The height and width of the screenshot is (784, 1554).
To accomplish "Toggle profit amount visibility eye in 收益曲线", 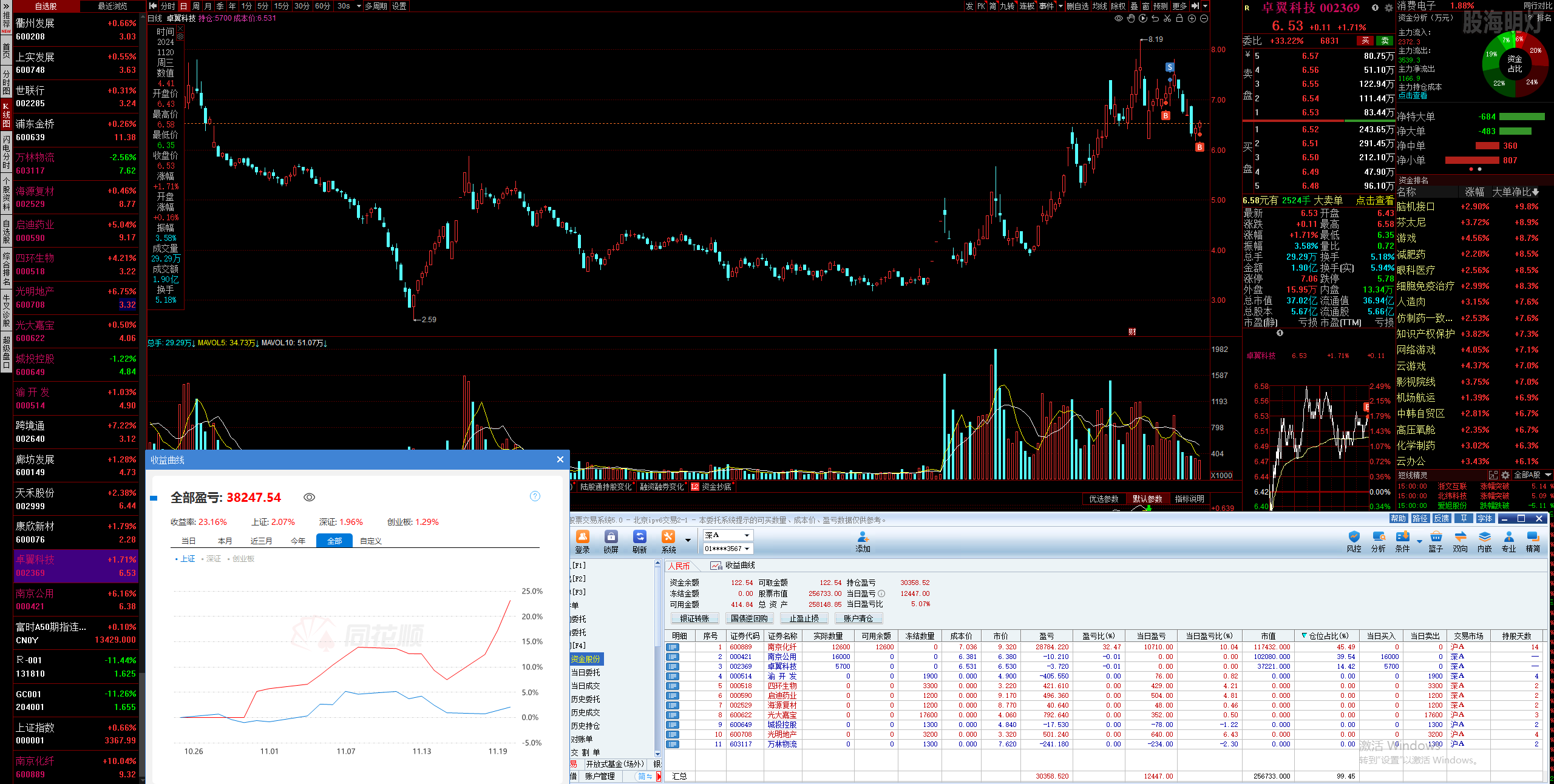I will [x=309, y=498].
